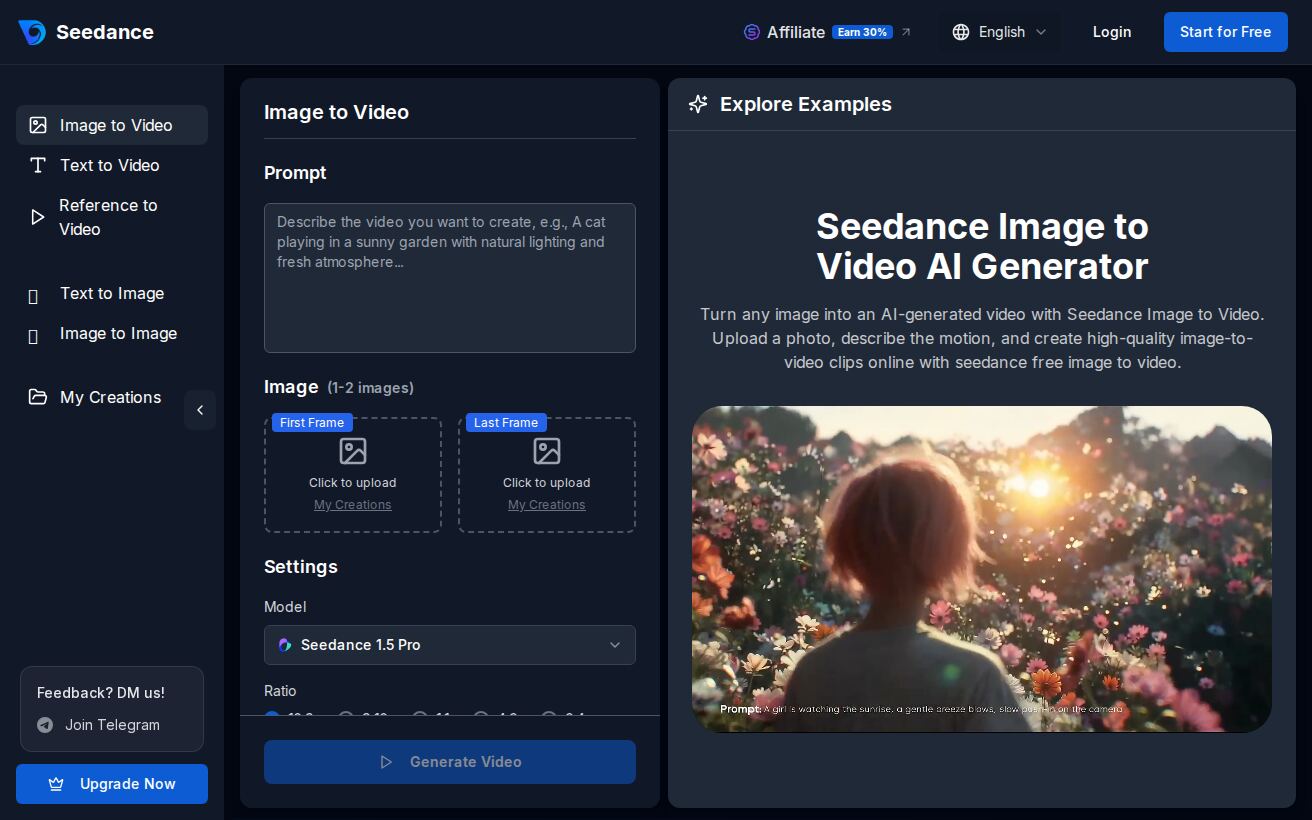
Task: Click the Seedance logo icon
Action: tap(32, 32)
